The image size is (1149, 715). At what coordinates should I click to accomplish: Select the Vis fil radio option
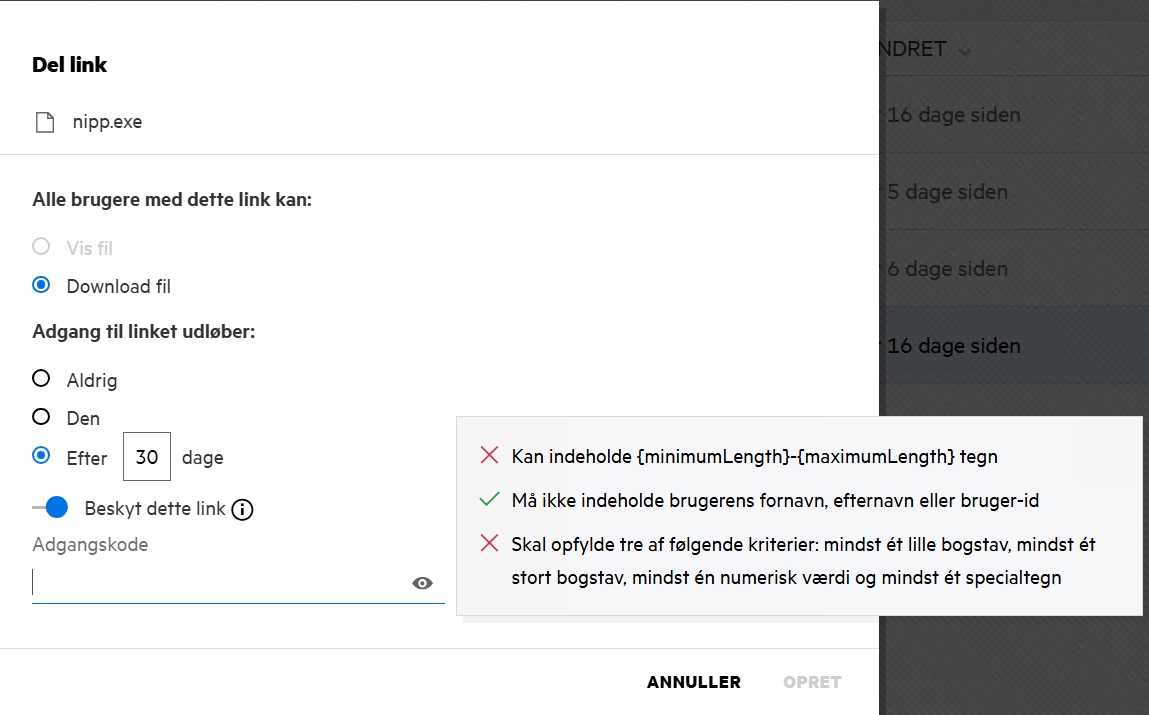point(41,247)
